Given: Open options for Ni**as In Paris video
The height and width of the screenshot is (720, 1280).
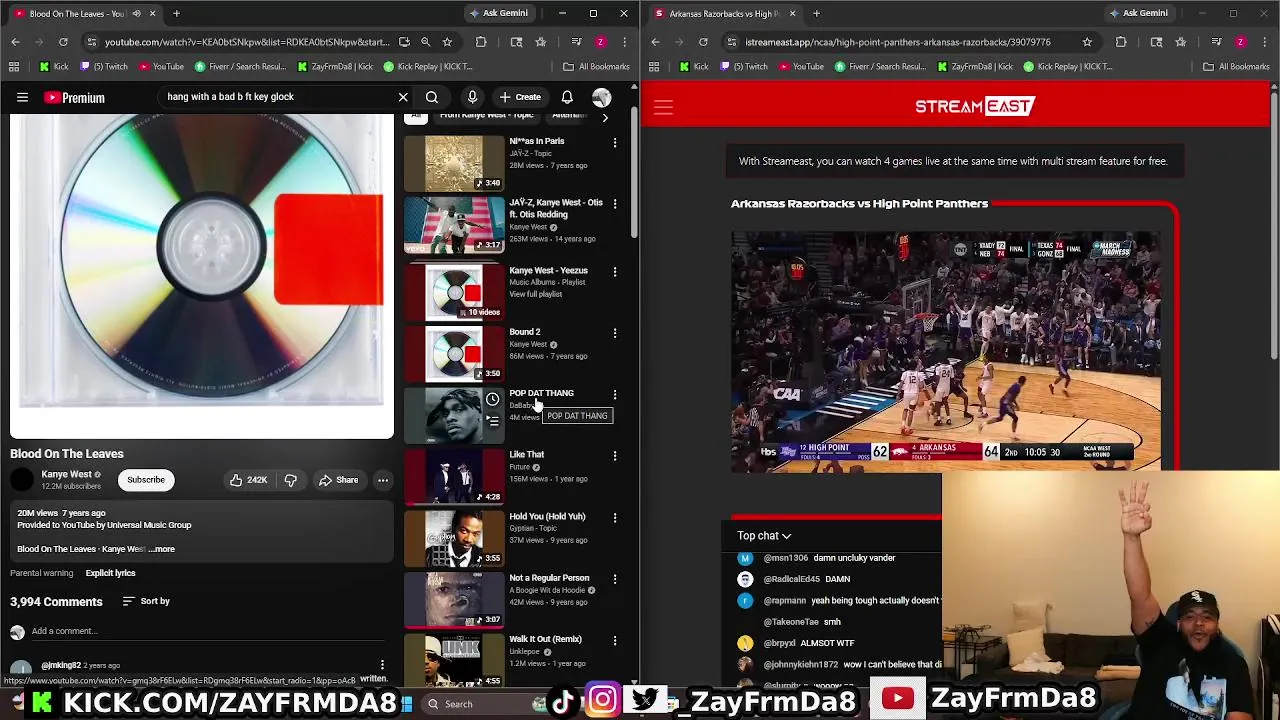Looking at the screenshot, I should click(615, 142).
